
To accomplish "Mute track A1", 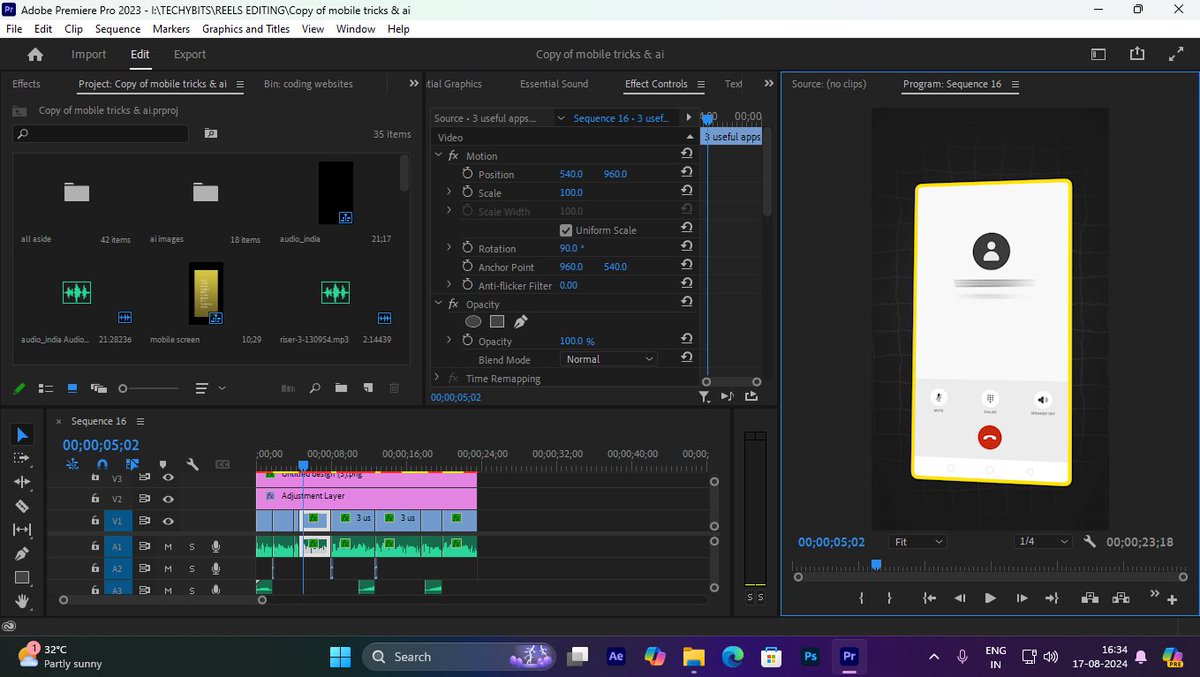I will click(168, 546).
